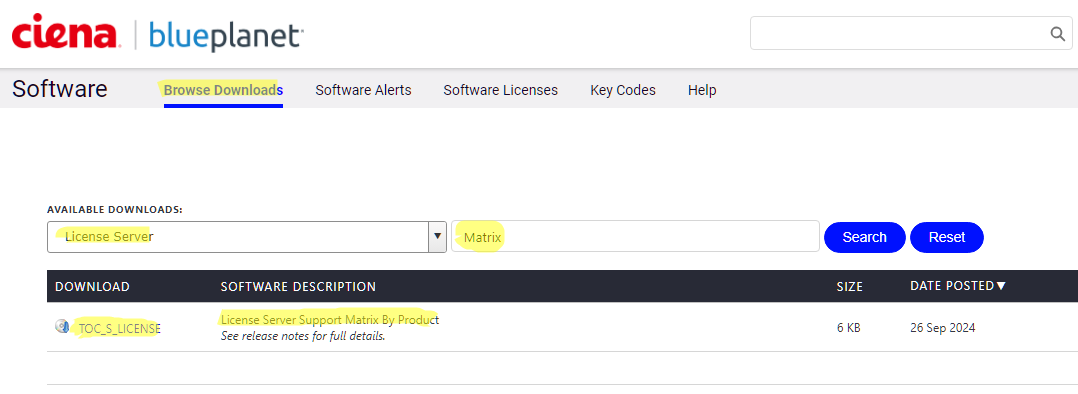Screen dimensions: 1078x394
Task: Sort by Date Posted column arrow
Action: (x=1001, y=285)
